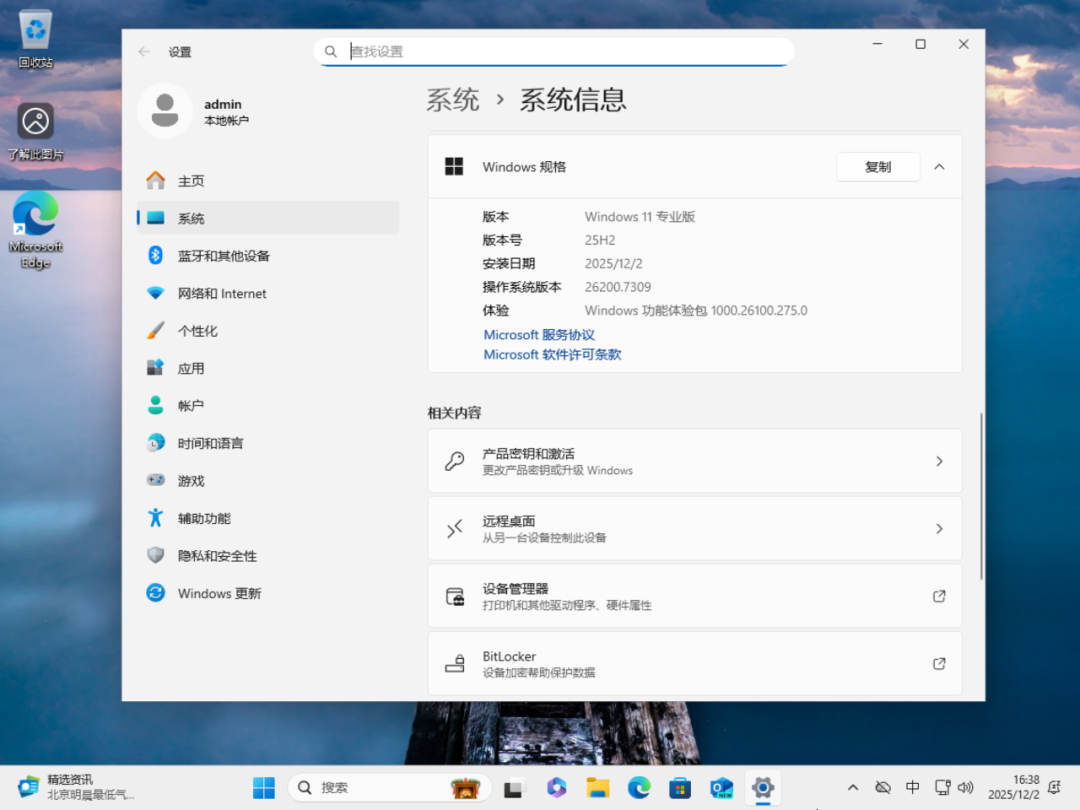Click the network icon in system tray
This screenshot has width=1080, height=810.
coord(942,787)
